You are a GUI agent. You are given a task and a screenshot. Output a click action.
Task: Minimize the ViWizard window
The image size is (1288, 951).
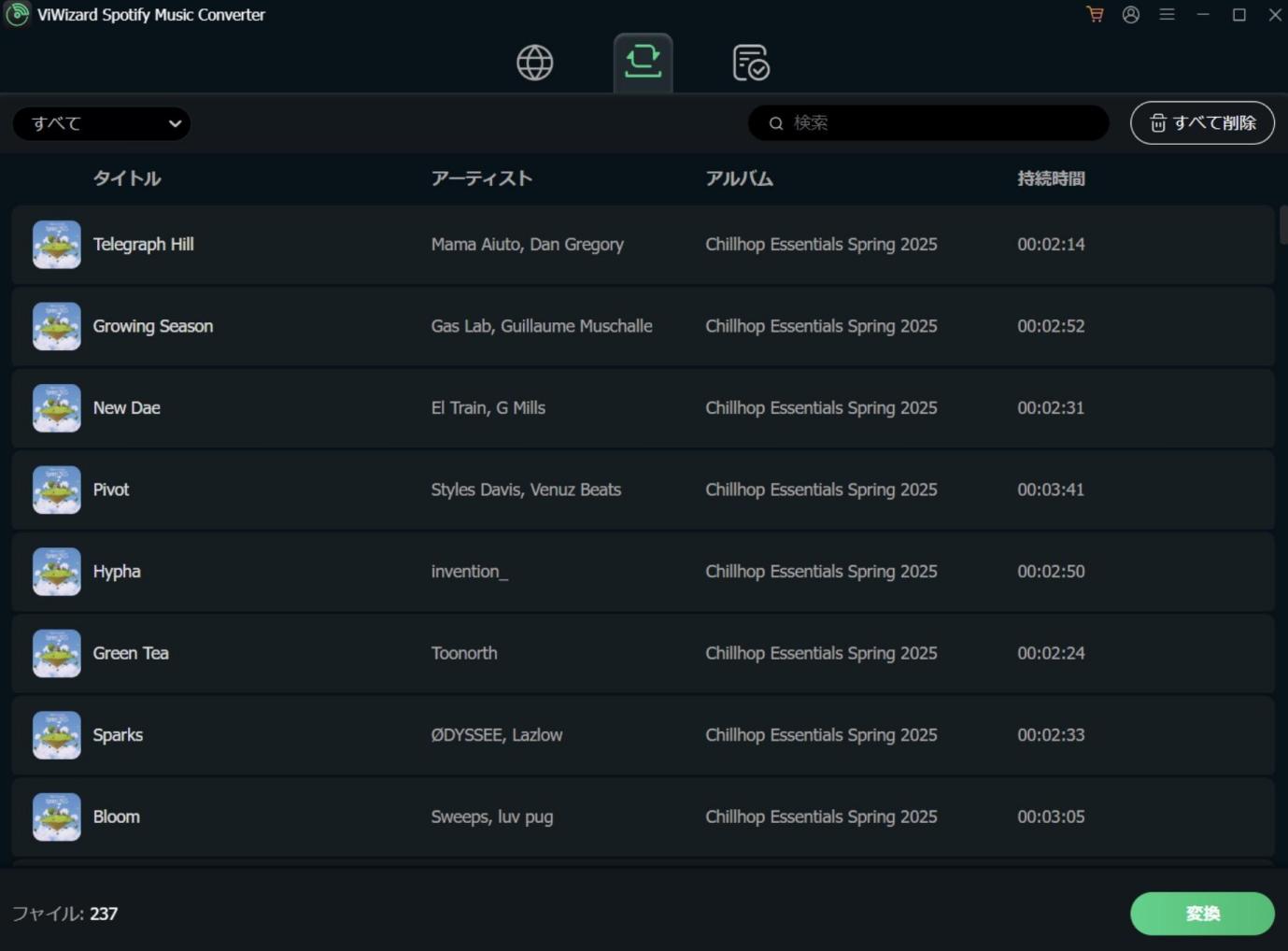point(1203,14)
